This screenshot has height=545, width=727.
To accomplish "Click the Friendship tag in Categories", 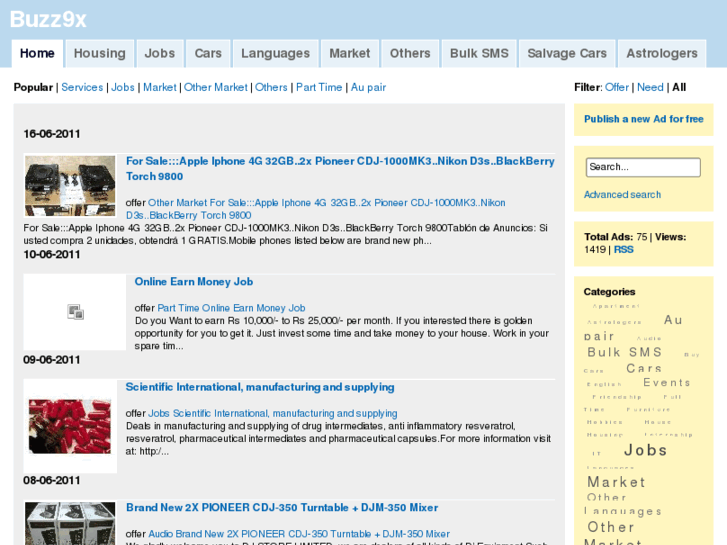I will pos(617,397).
